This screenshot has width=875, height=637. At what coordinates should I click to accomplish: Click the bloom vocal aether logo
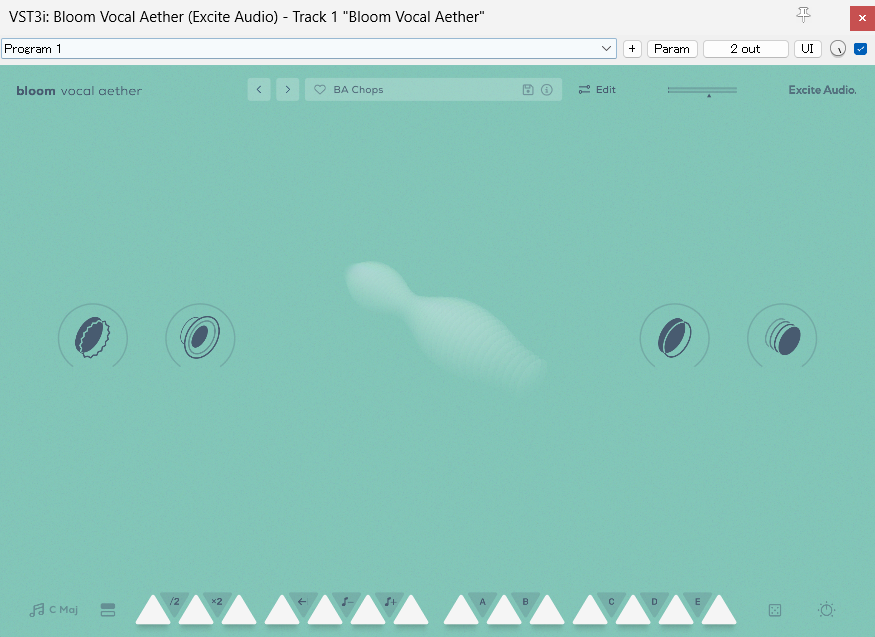point(79,90)
